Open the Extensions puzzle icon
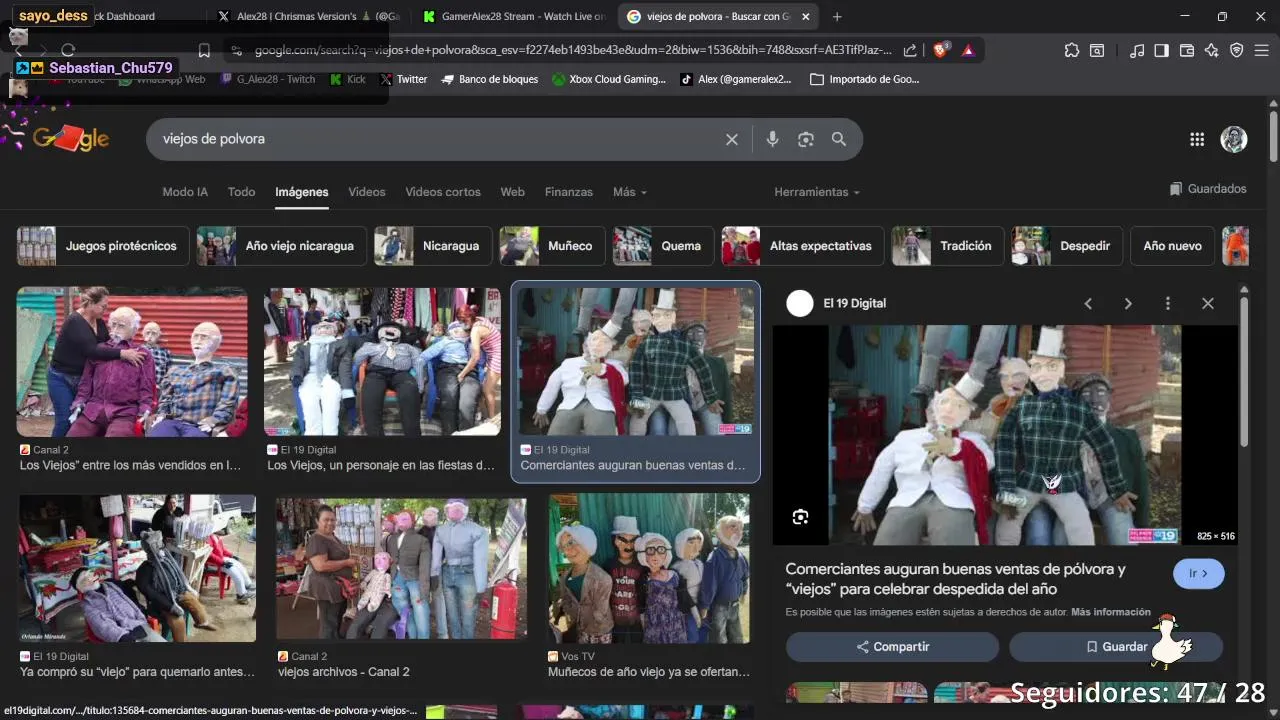The image size is (1280, 720). (x=1072, y=50)
